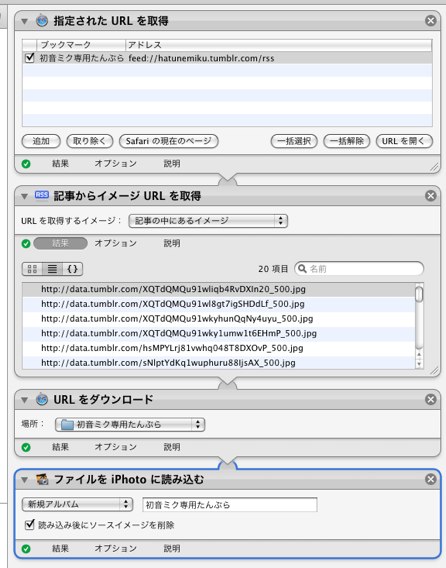
Task: Click the Safari icon of '指定された URL を取得' action
Action: [42, 21]
